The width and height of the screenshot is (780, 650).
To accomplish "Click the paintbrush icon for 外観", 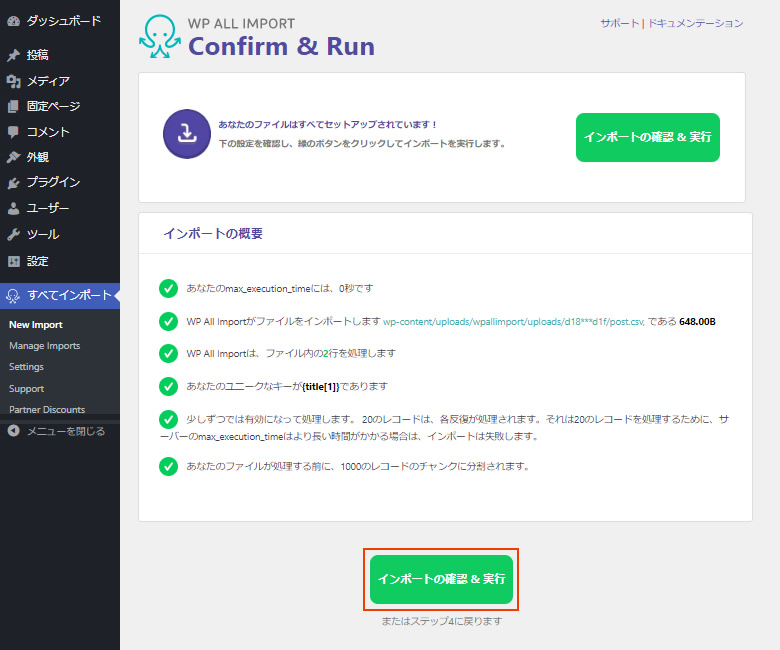I will [x=13, y=157].
